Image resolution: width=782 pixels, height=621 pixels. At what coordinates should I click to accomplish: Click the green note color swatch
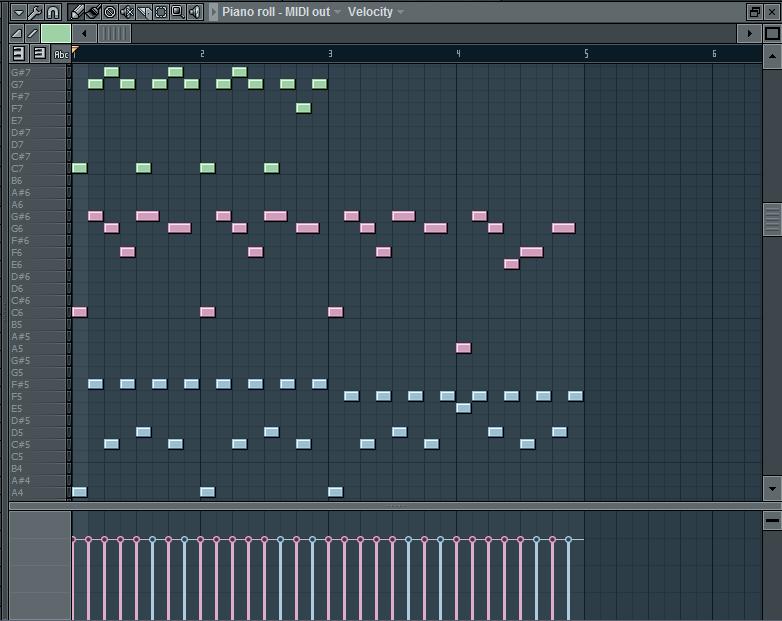pyautogui.click(x=55, y=33)
